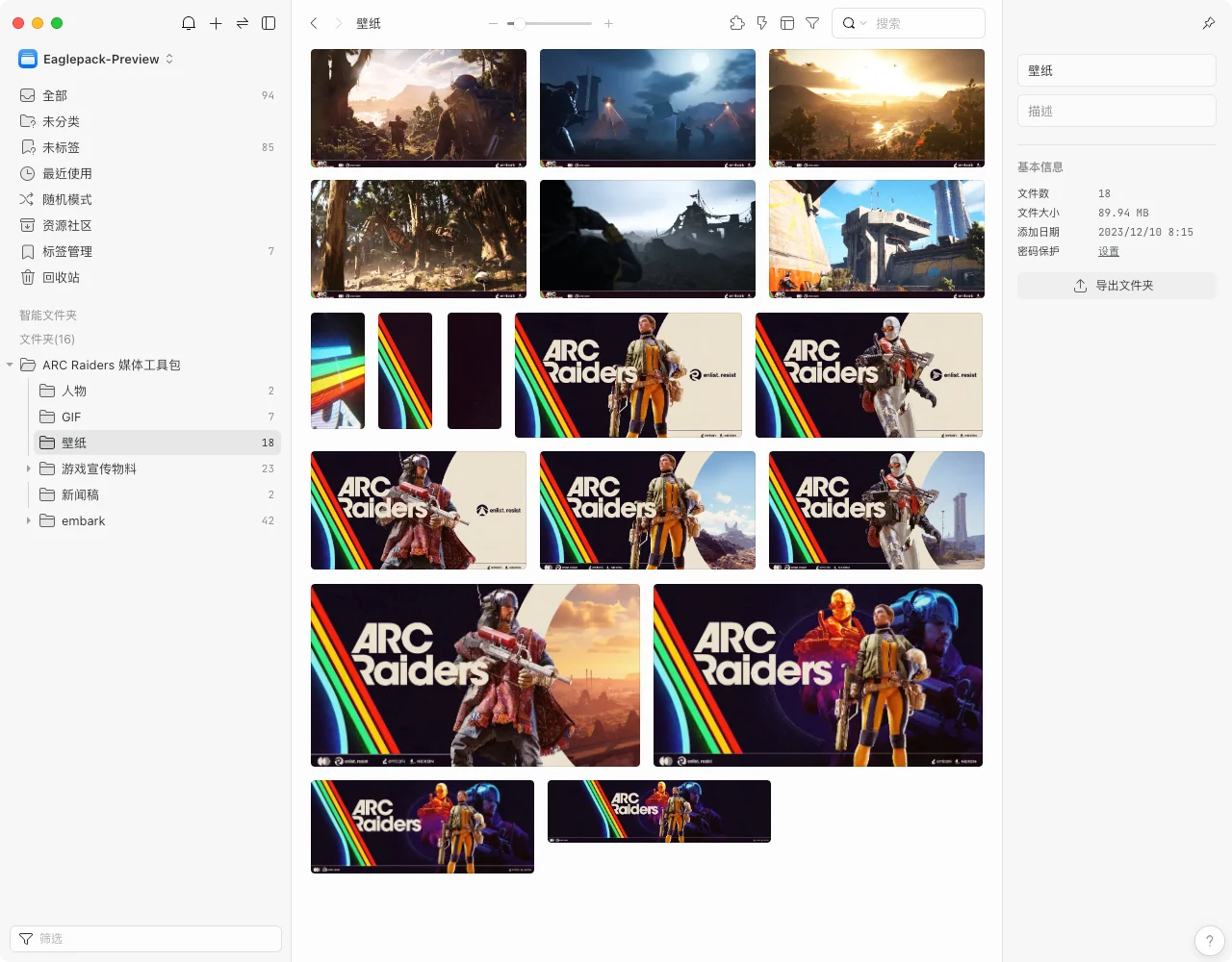Click the 全部 inbox icon
Image resolution: width=1232 pixels, height=962 pixels.
[x=28, y=95]
